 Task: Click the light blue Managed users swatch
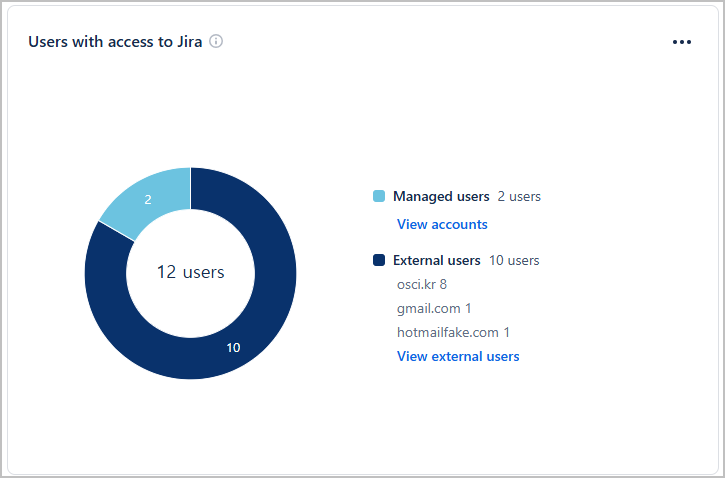379,196
